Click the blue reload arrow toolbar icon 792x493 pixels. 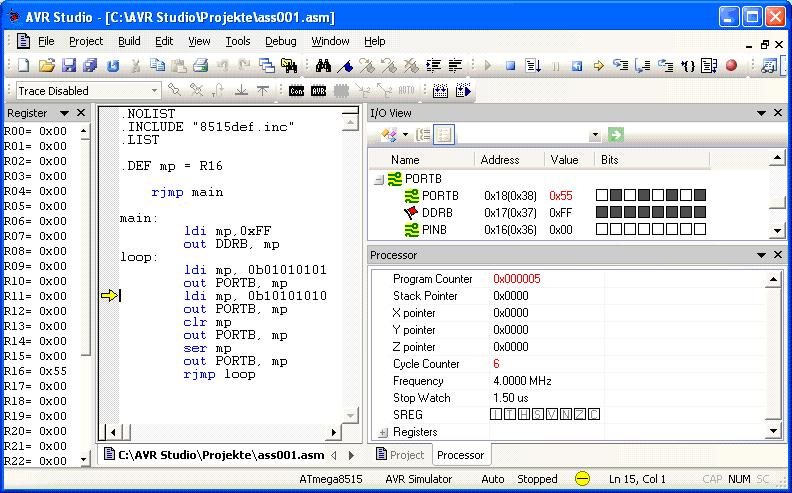113,65
